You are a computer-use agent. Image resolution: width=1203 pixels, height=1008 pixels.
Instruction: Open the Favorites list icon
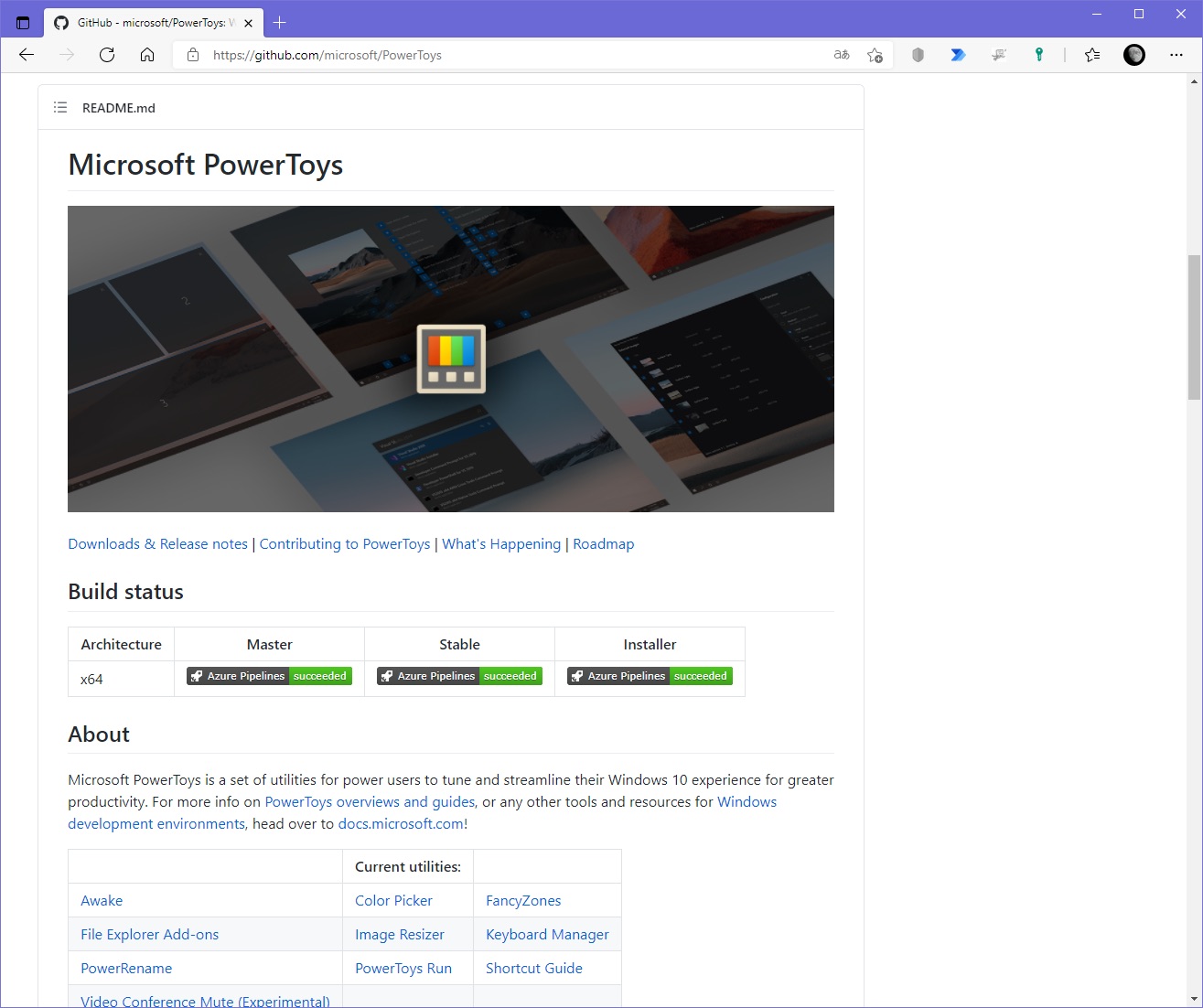tap(1092, 55)
